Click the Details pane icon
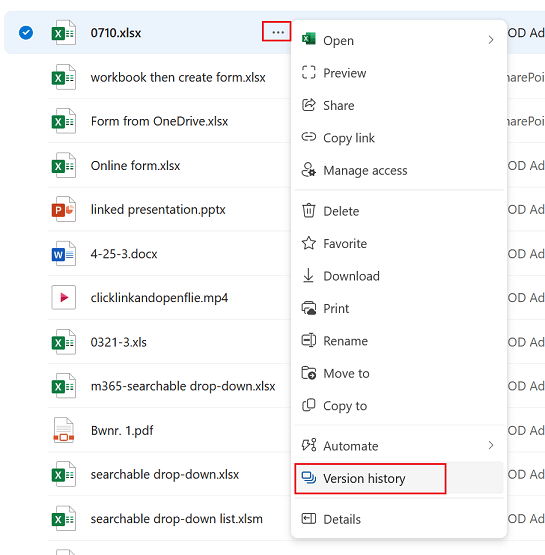The image size is (545, 555). coord(309,519)
